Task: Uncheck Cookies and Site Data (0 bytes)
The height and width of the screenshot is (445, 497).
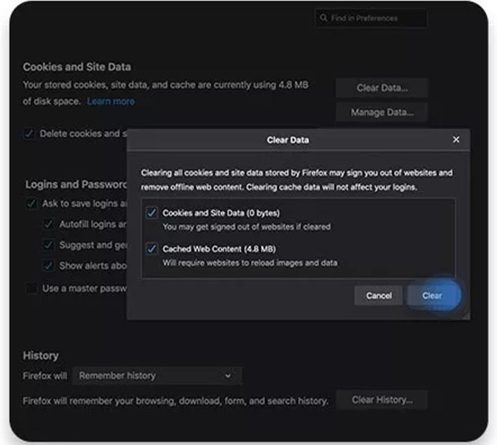Action: [x=152, y=213]
